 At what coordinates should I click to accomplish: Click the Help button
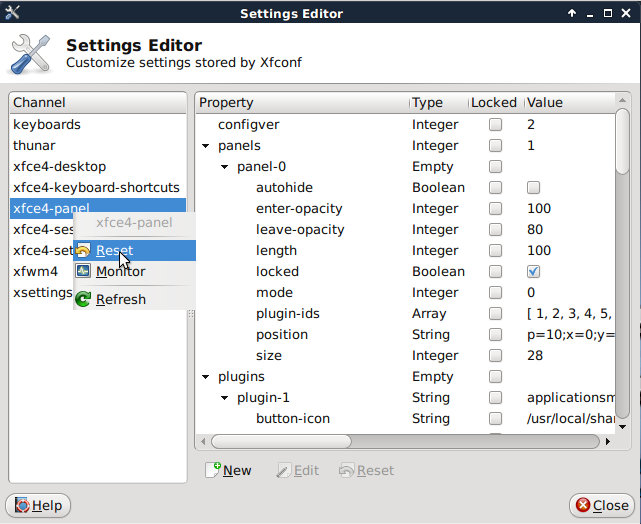tap(38, 505)
